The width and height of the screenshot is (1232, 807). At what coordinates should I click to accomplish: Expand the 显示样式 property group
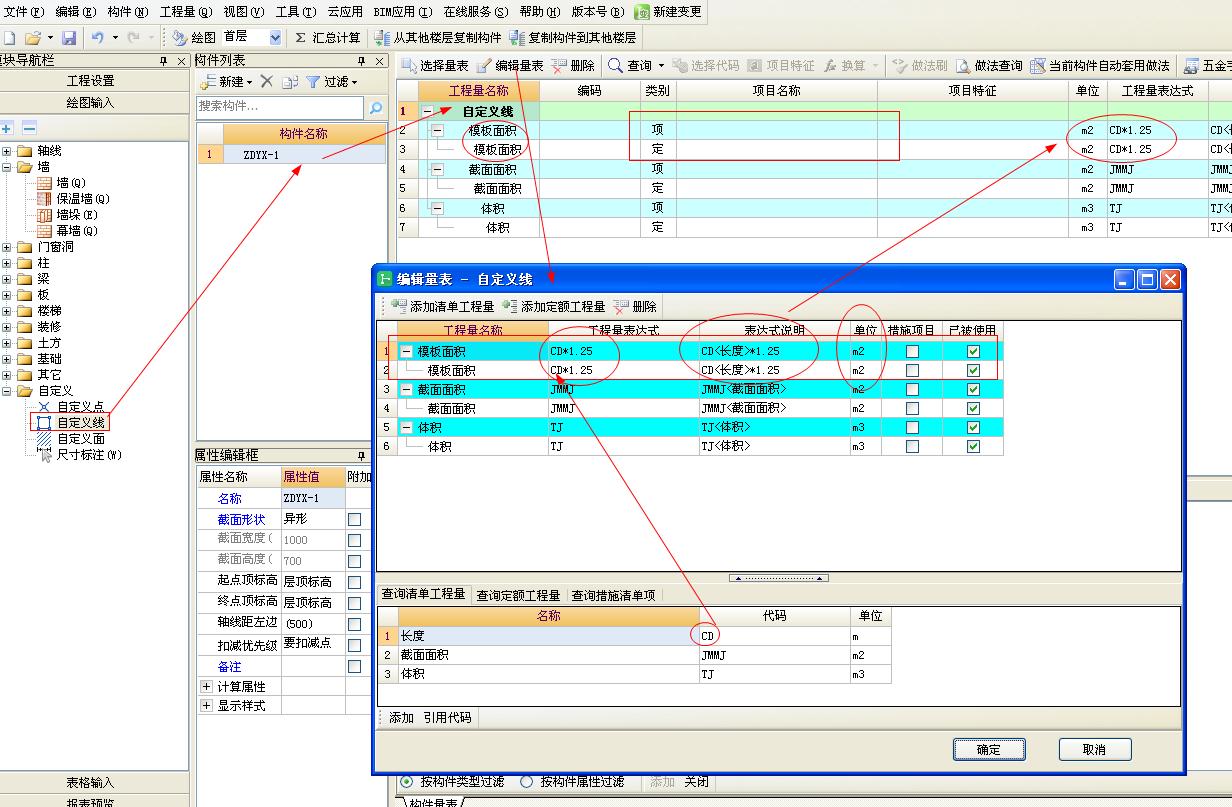point(207,706)
